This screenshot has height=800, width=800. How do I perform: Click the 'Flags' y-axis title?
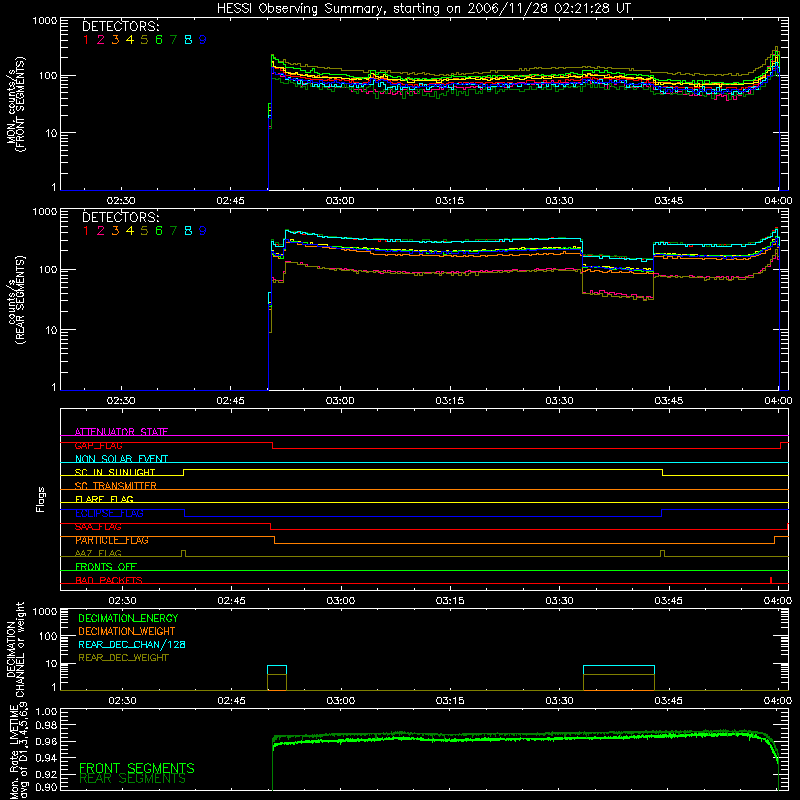(41, 499)
